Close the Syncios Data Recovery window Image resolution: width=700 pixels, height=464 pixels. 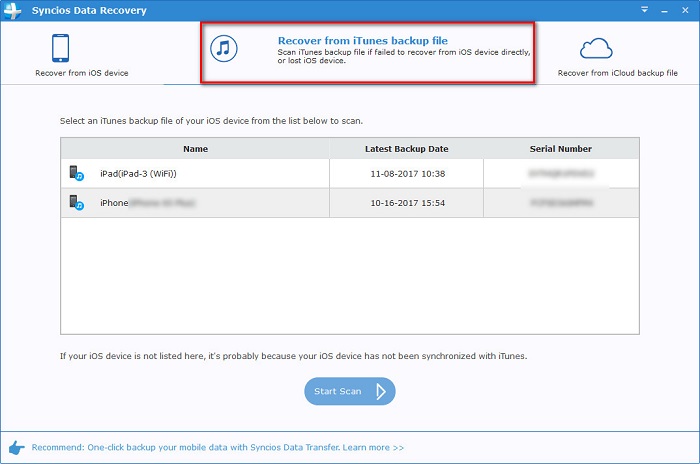[x=685, y=10]
